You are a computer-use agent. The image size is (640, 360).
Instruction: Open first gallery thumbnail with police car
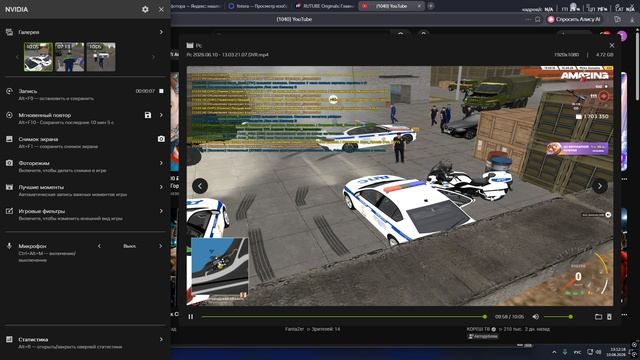point(38,57)
